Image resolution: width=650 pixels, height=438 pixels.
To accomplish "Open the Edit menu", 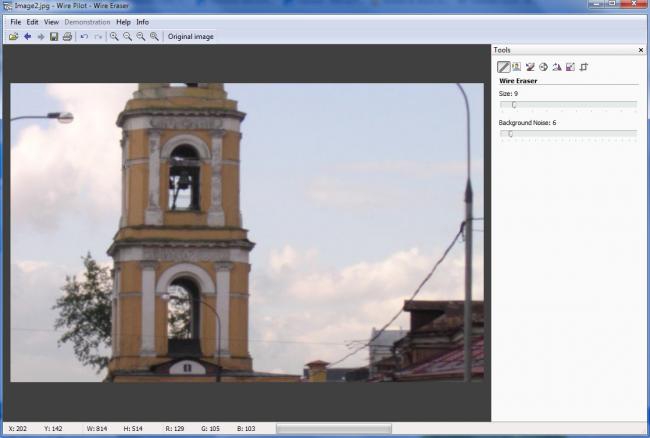I will tap(33, 22).
